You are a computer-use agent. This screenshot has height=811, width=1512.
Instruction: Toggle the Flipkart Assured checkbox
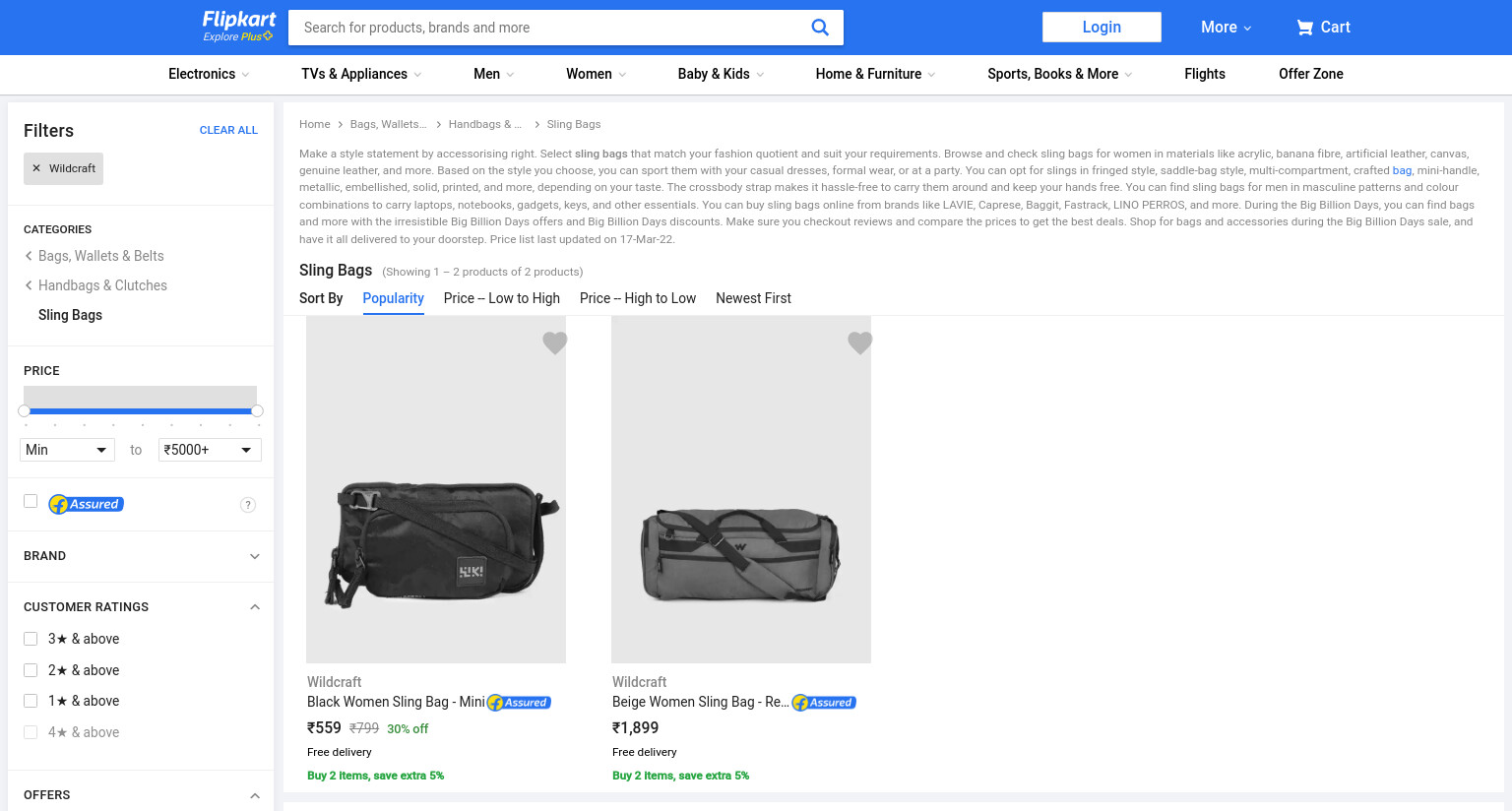pyautogui.click(x=31, y=501)
